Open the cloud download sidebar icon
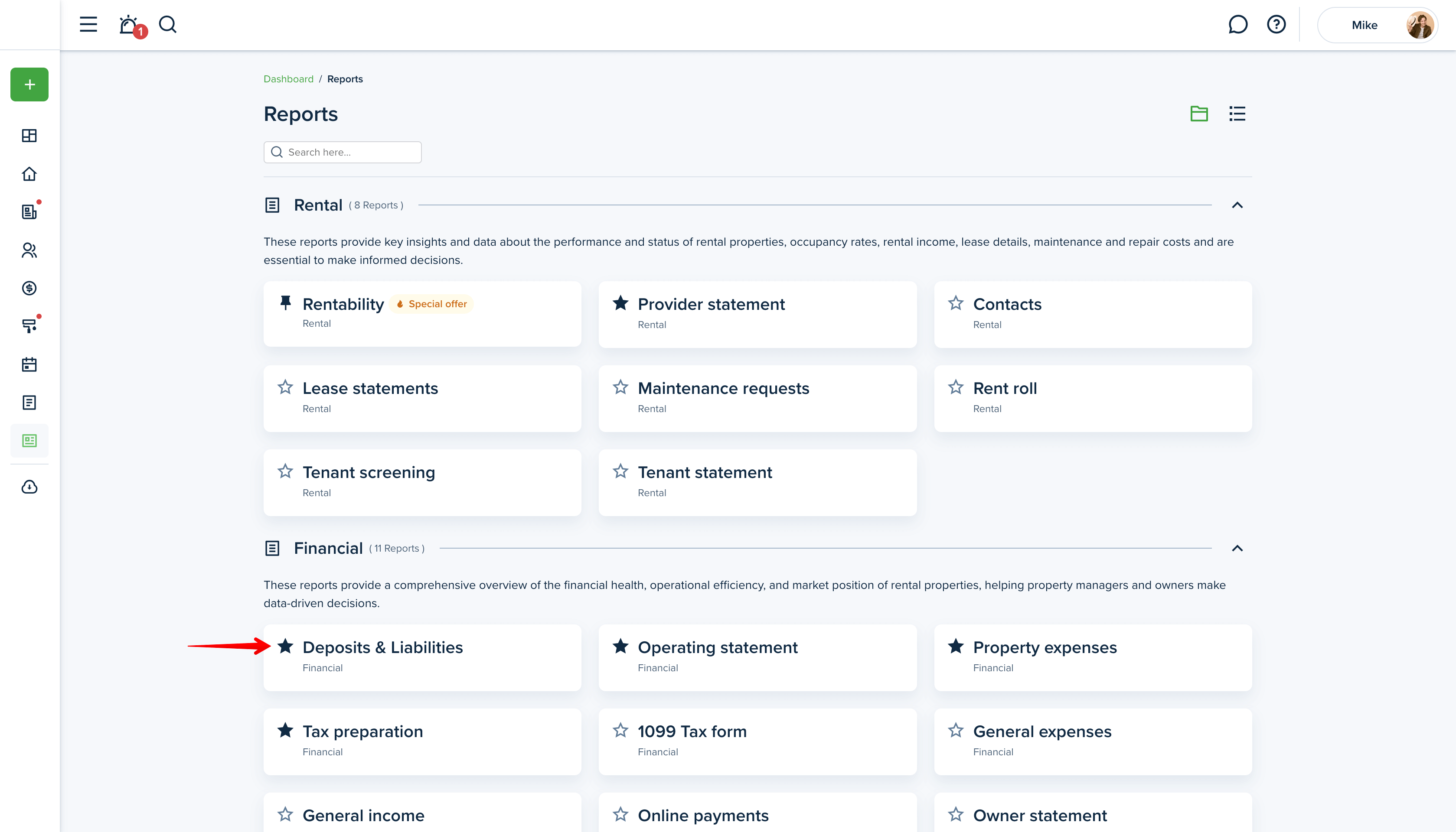Viewport: 1456px width, 832px height. click(29, 487)
